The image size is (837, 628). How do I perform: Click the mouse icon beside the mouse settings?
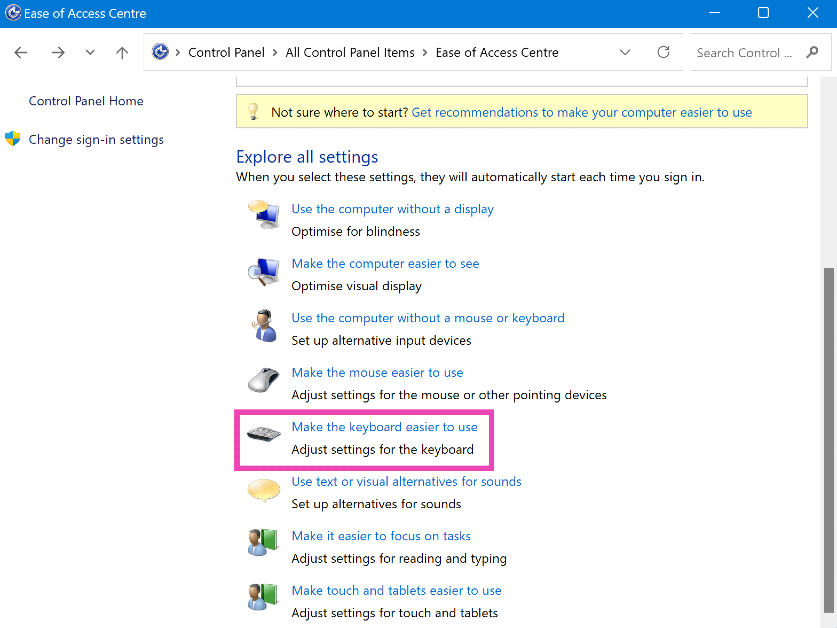[263, 380]
